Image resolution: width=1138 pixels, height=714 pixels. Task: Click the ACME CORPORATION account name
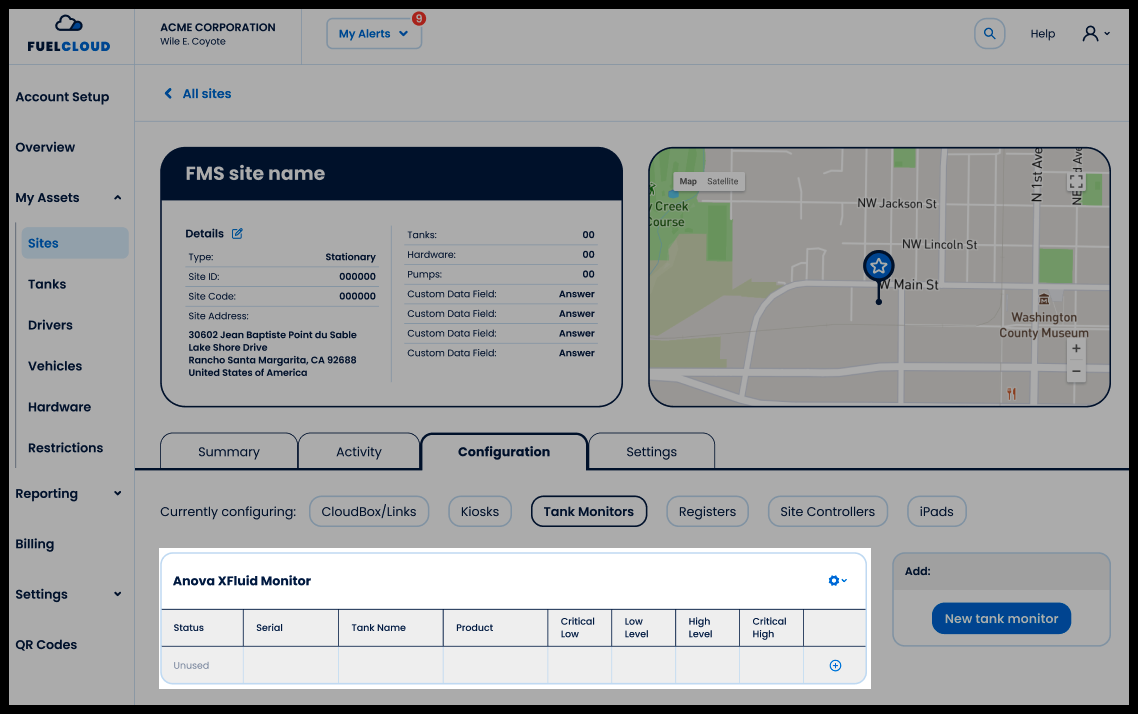pyautogui.click(x=218, y=27)
